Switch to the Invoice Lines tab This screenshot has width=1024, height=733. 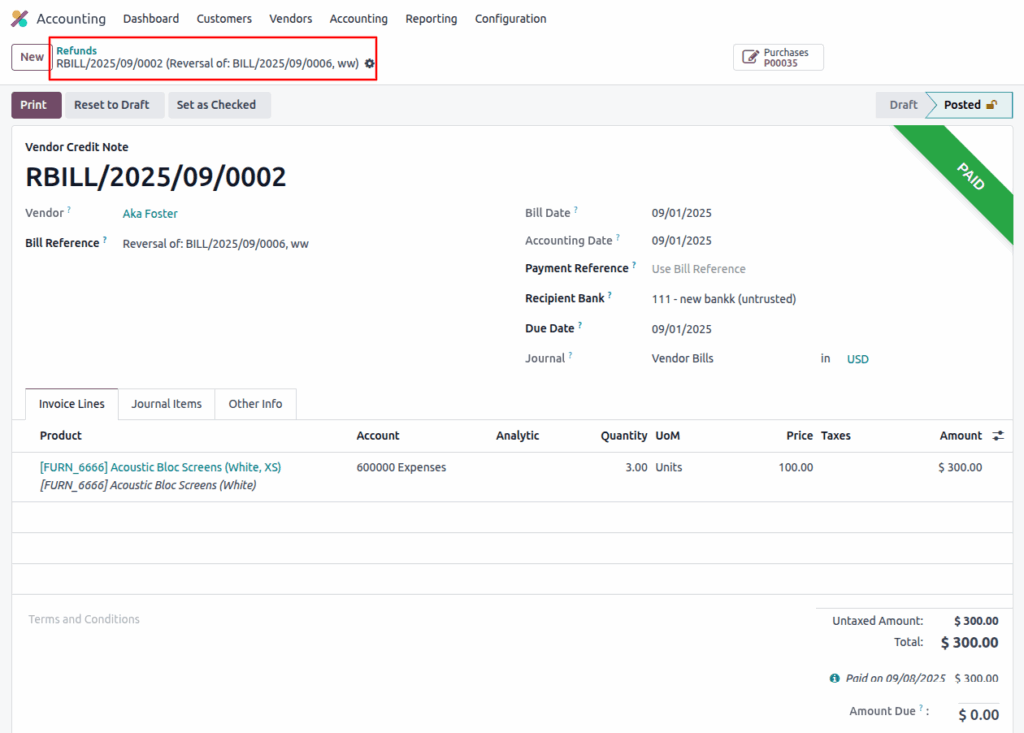[71, 404]
